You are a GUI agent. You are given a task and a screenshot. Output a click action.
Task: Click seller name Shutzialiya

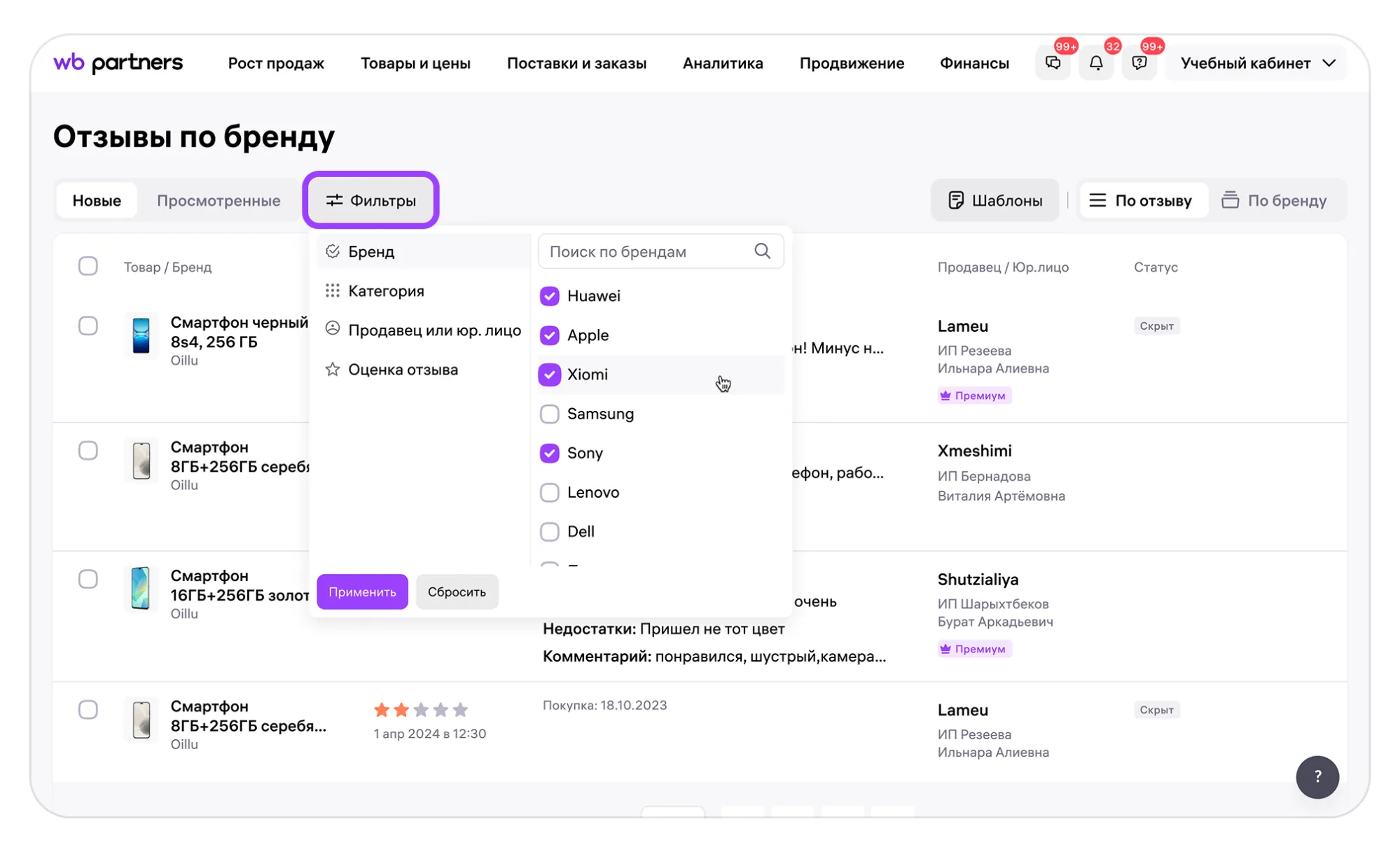pyautogui.click(x=978, y=580)
